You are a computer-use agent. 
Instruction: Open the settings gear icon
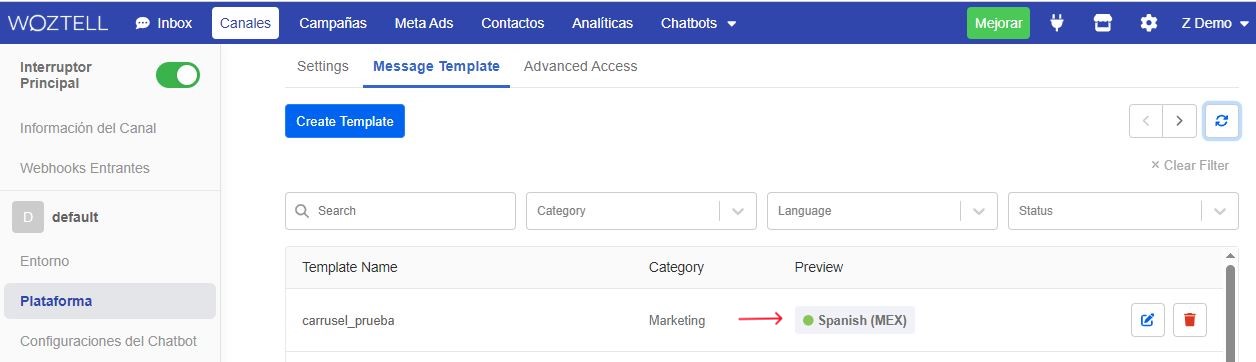[1149, 23]
